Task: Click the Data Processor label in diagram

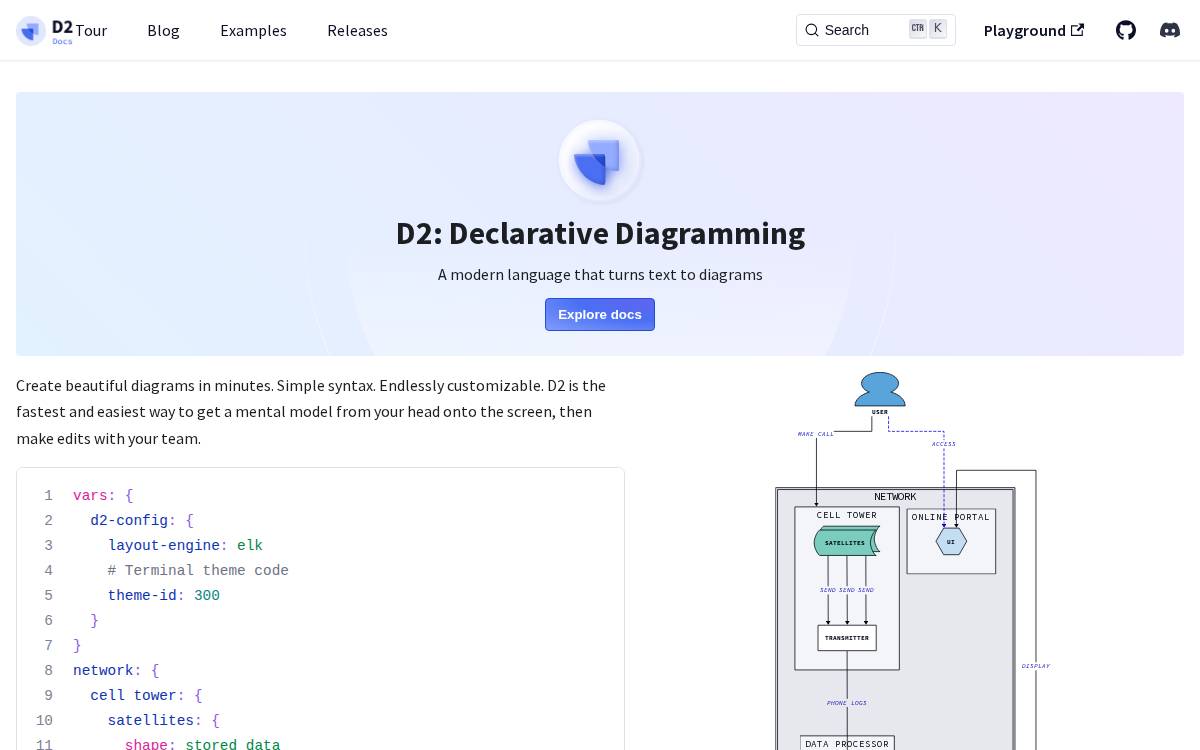Action: pos(847,743)
